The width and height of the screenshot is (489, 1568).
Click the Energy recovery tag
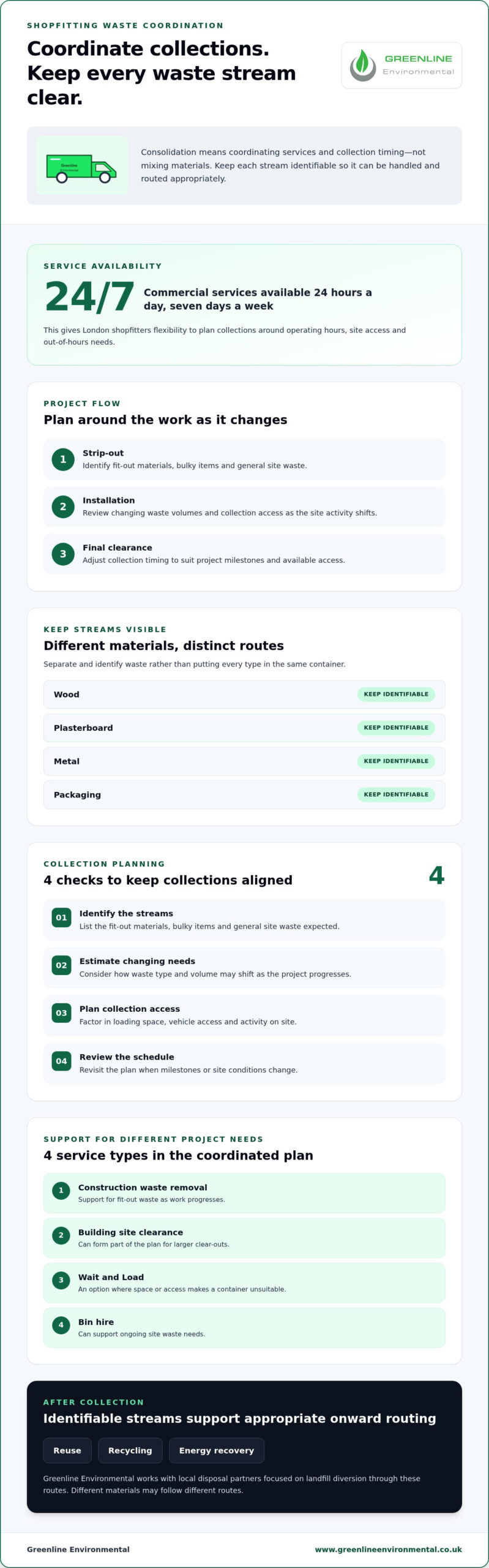coord(217,1450)
